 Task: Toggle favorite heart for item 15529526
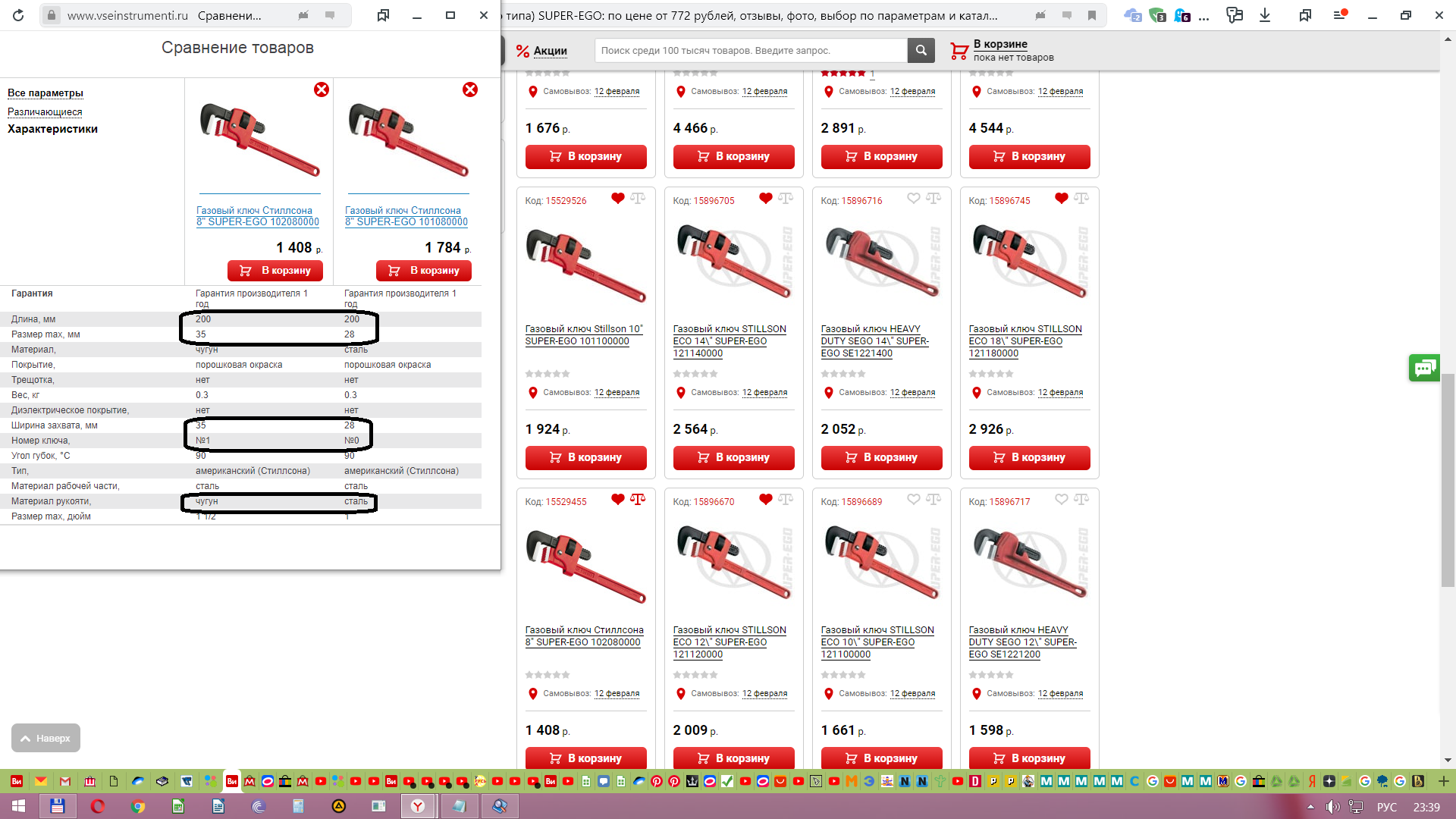(x=618, y=199)
